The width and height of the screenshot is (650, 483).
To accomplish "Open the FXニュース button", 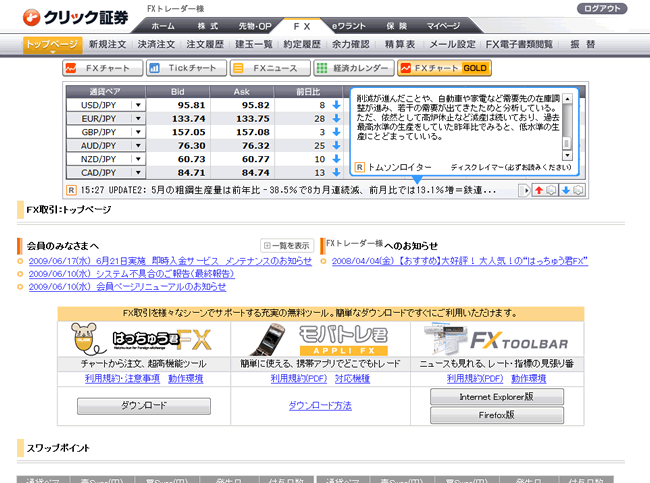I will (270, 68).
